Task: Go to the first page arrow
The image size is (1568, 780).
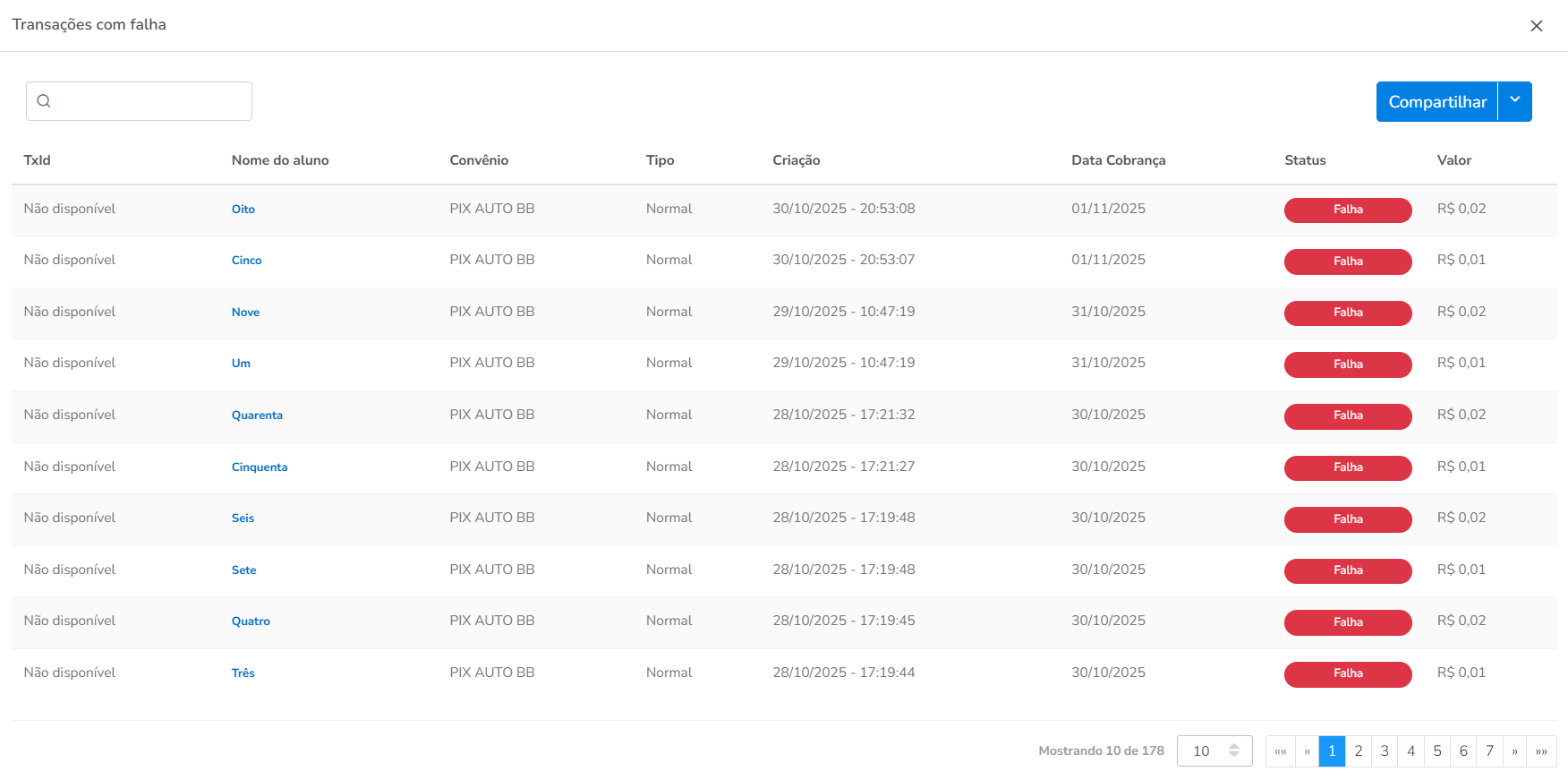Action: (1280, 751)
